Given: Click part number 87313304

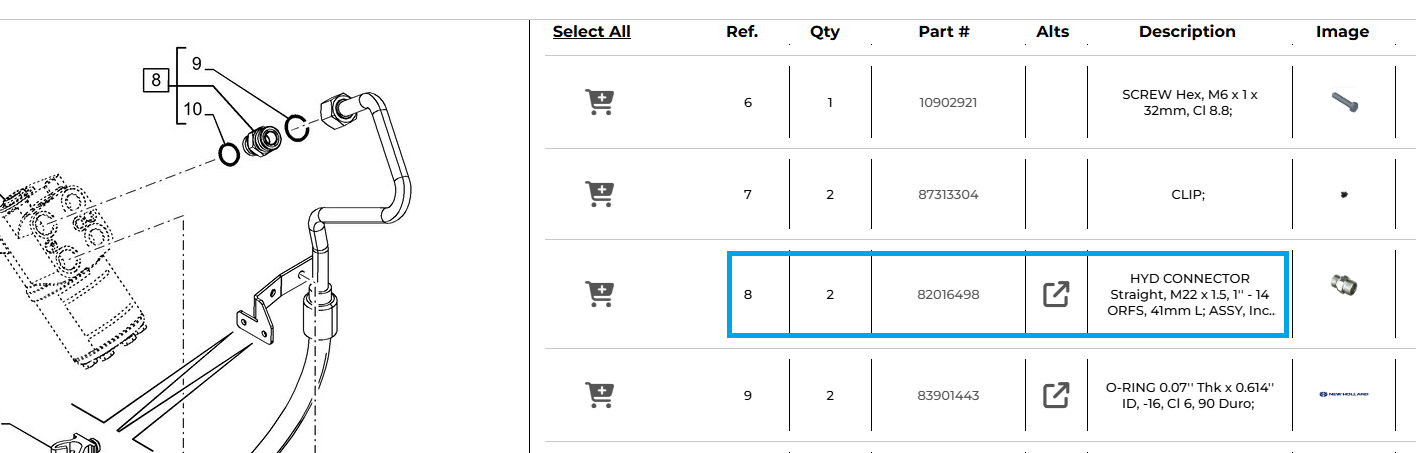Looking at the screenshot, I should click(x=948, y=194).
